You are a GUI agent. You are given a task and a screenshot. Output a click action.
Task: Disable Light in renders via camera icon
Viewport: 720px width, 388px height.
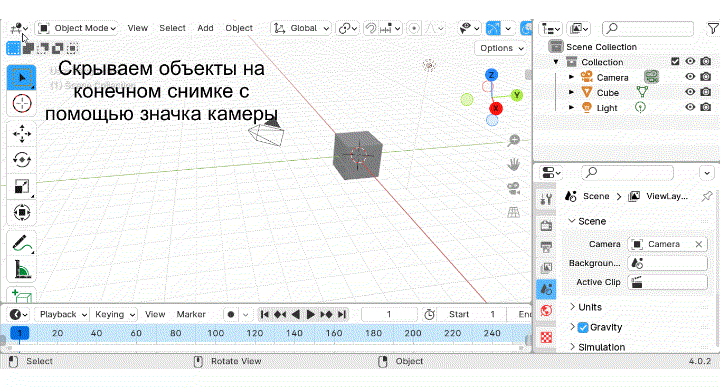pyautogui.click(x=706, y=107)
